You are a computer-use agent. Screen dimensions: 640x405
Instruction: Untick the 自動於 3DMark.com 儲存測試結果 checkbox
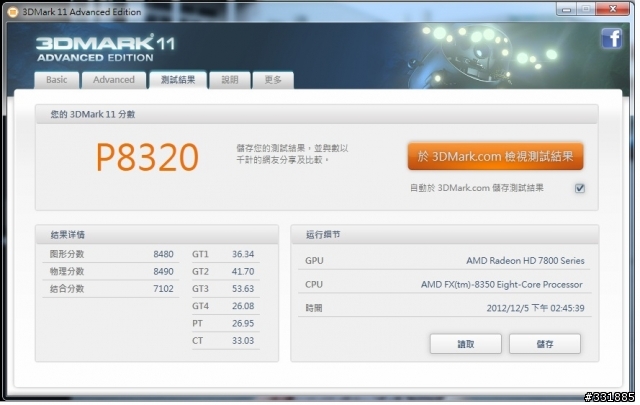point(580,189)
